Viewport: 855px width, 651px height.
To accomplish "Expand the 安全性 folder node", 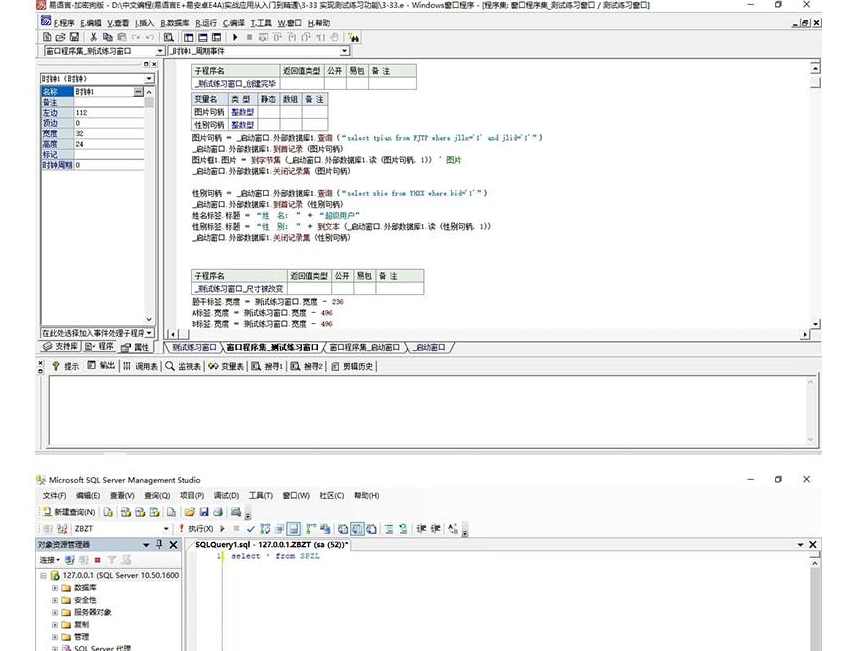I will click(x=55, y=600).
